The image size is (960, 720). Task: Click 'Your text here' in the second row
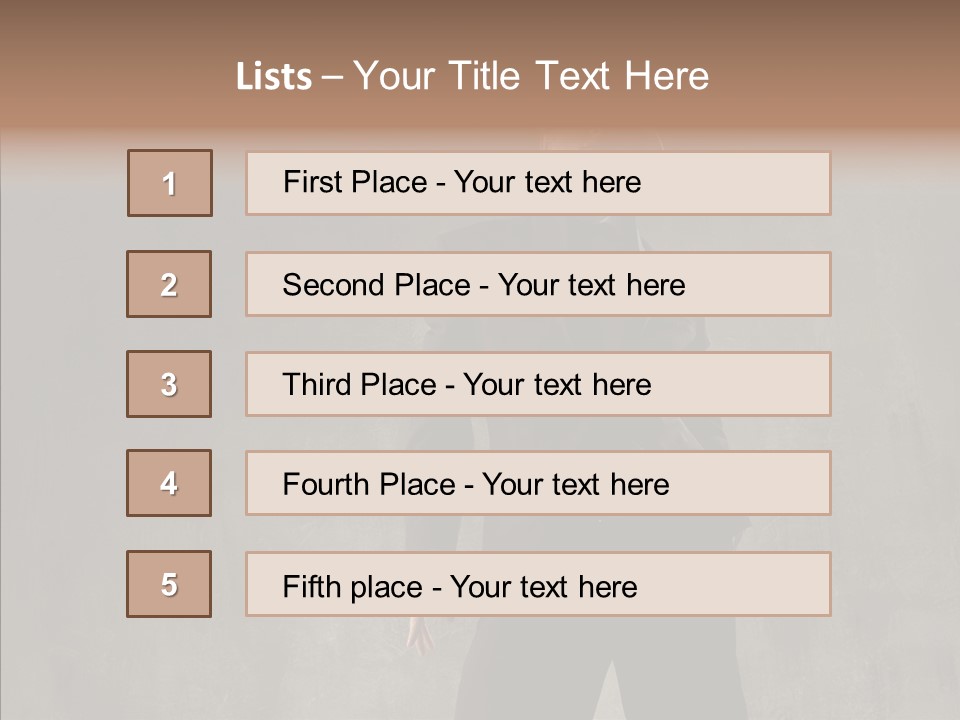(591, 285)
